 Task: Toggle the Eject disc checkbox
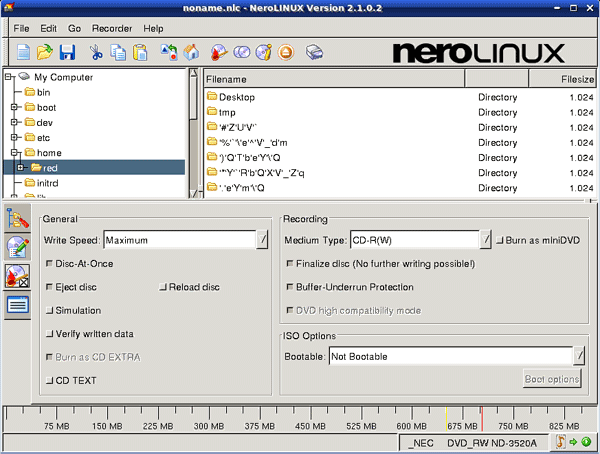(x=49, y=287)
